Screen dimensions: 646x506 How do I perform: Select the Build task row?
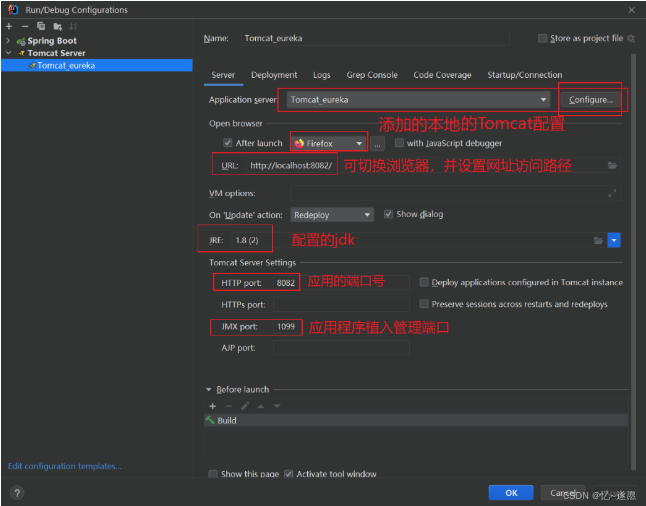416,420
